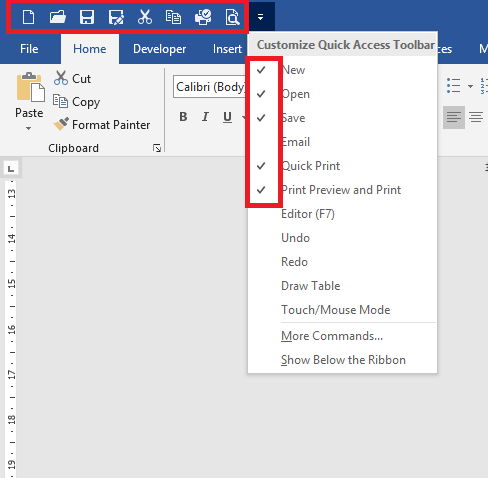488x478 pixels.
Task: Open the Calibri (Body) font box
Action: (x=209, y=87)
